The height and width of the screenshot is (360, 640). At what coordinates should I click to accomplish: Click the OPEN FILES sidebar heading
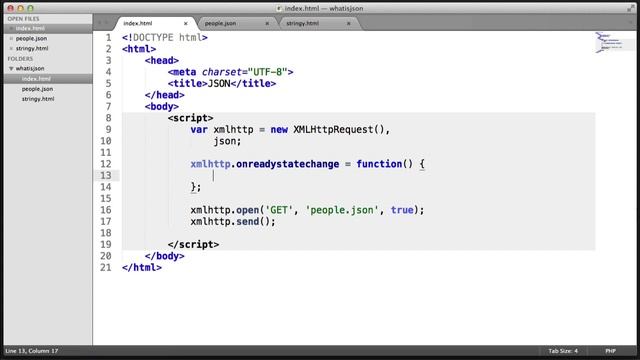[23, 19]
